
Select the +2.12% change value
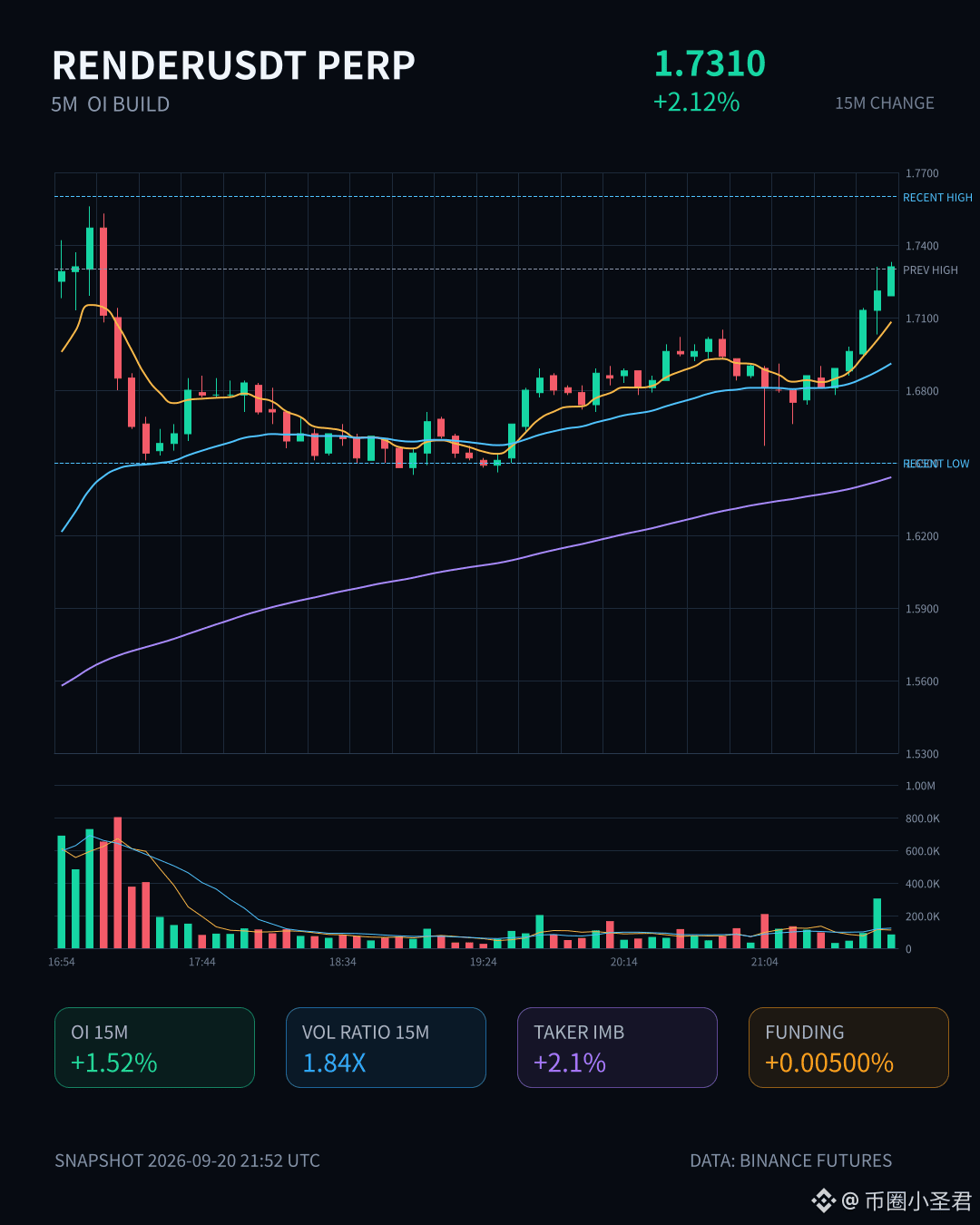point(696,102)
